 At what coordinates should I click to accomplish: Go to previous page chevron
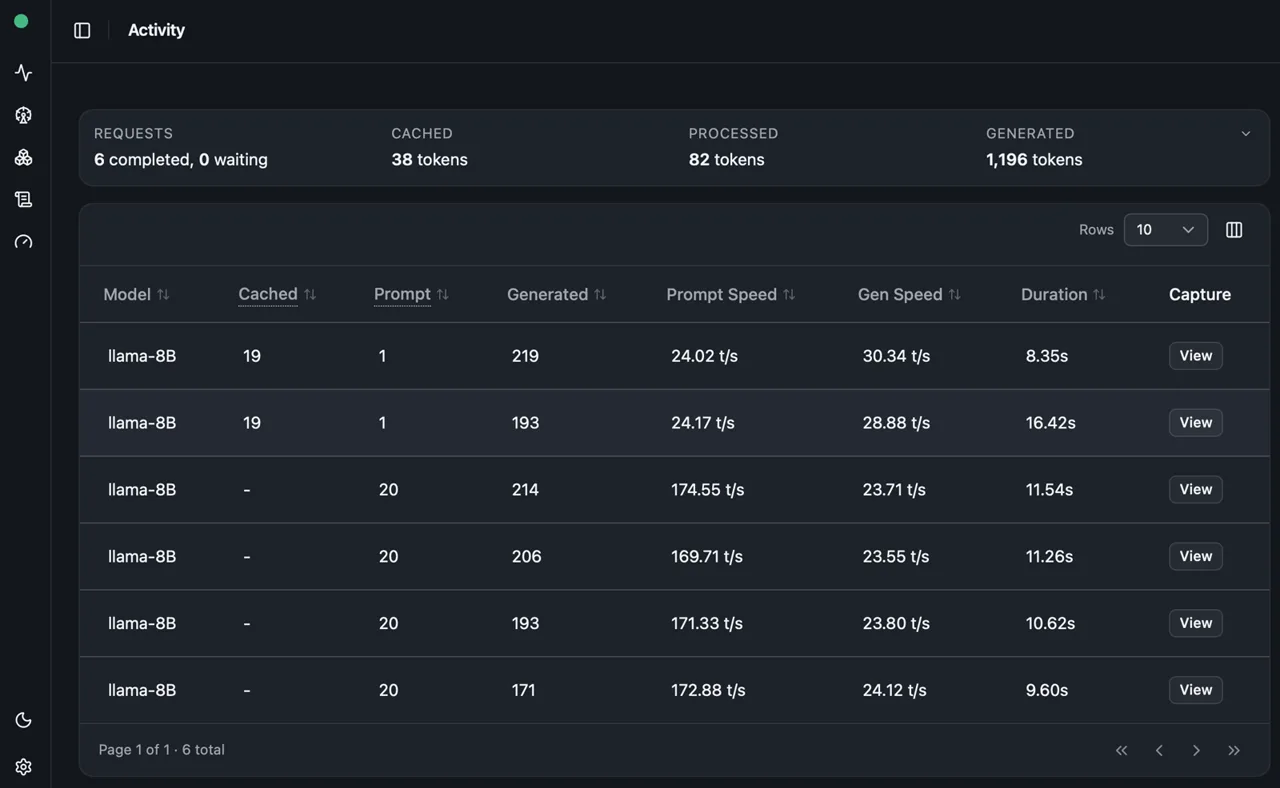pos(1159,750)
